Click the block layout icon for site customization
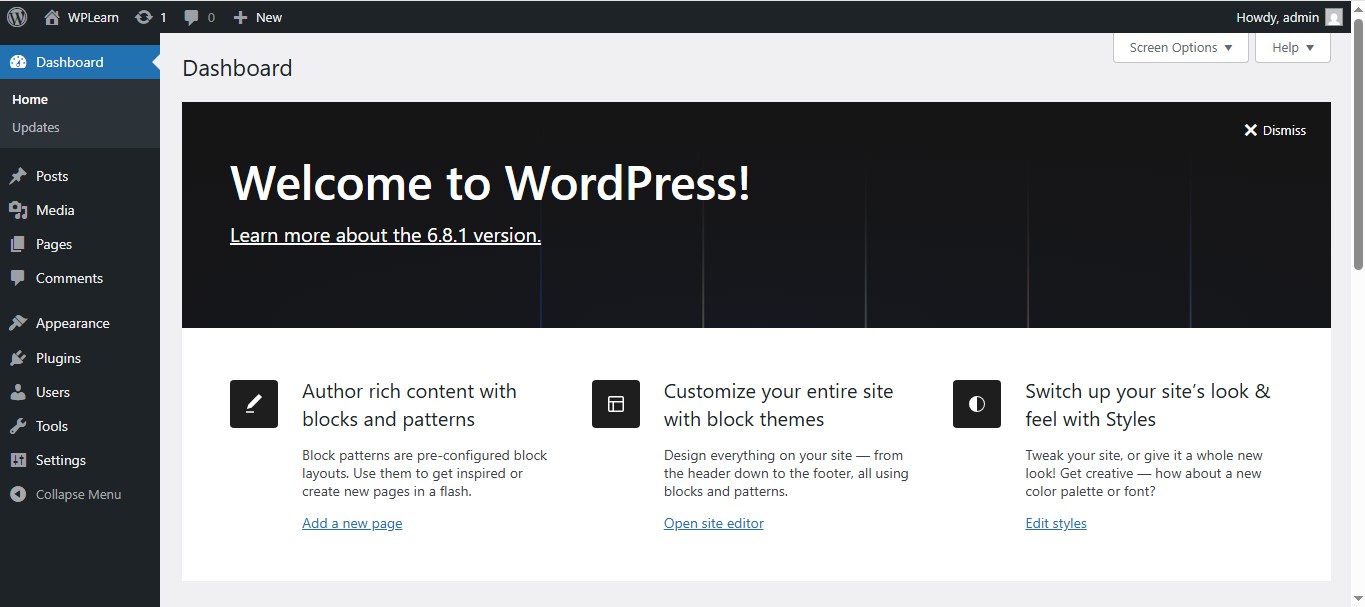This screenshot has height=607, width=1365. (x=616, y=404)
